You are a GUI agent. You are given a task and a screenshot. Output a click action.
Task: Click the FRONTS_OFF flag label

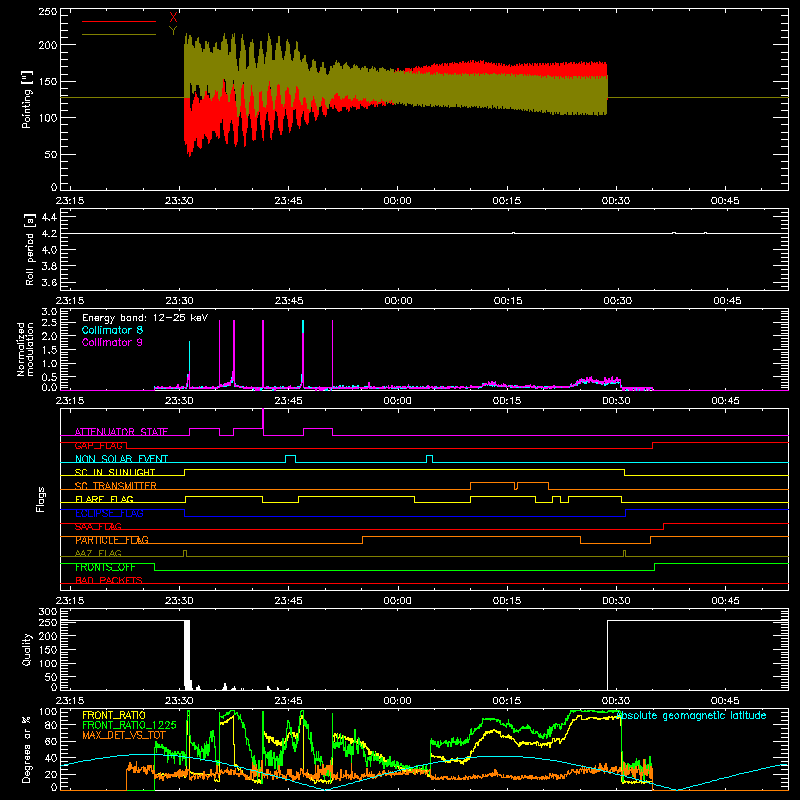105,567
